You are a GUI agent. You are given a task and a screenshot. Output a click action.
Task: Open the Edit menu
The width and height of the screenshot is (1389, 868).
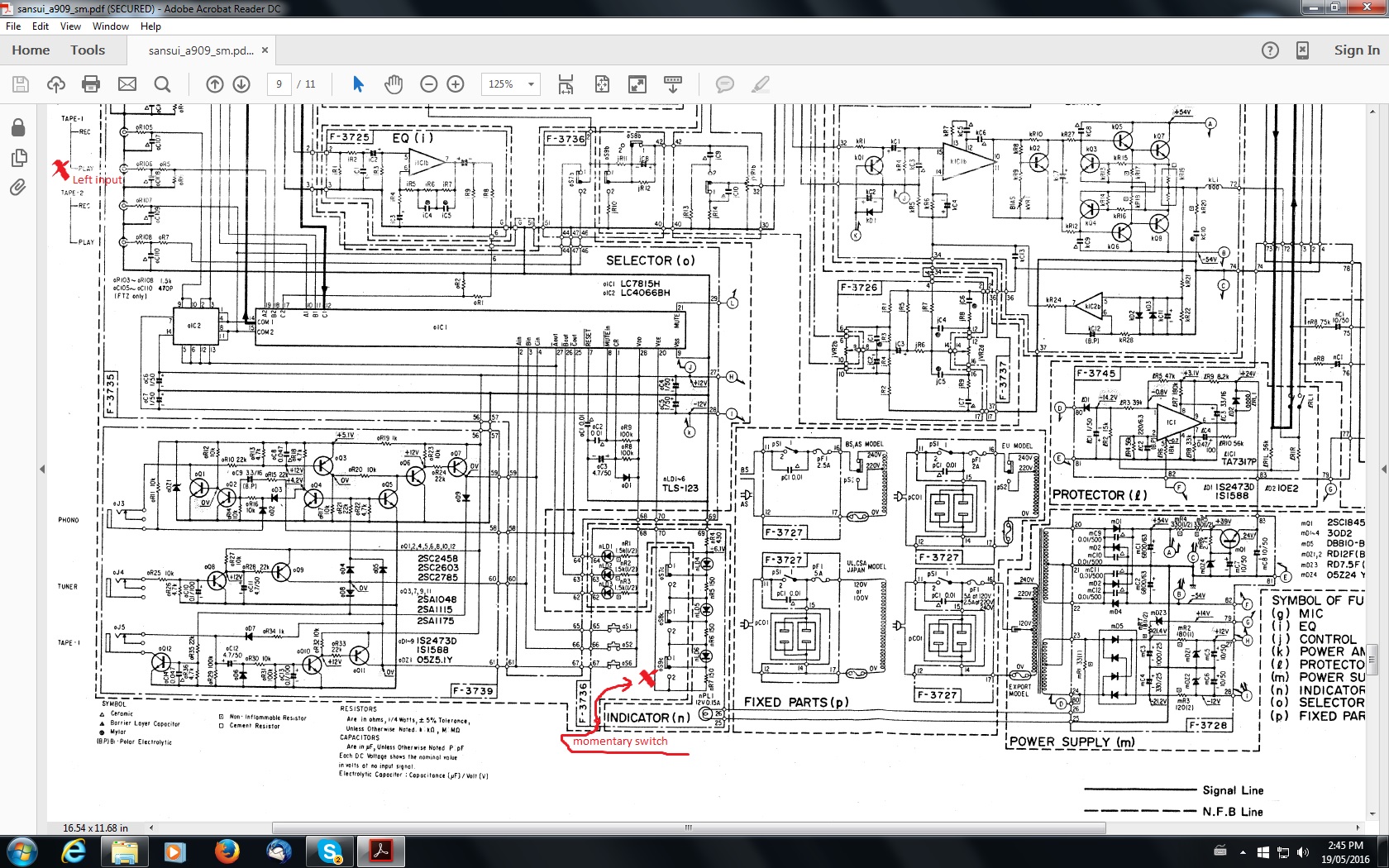[41, 26]
